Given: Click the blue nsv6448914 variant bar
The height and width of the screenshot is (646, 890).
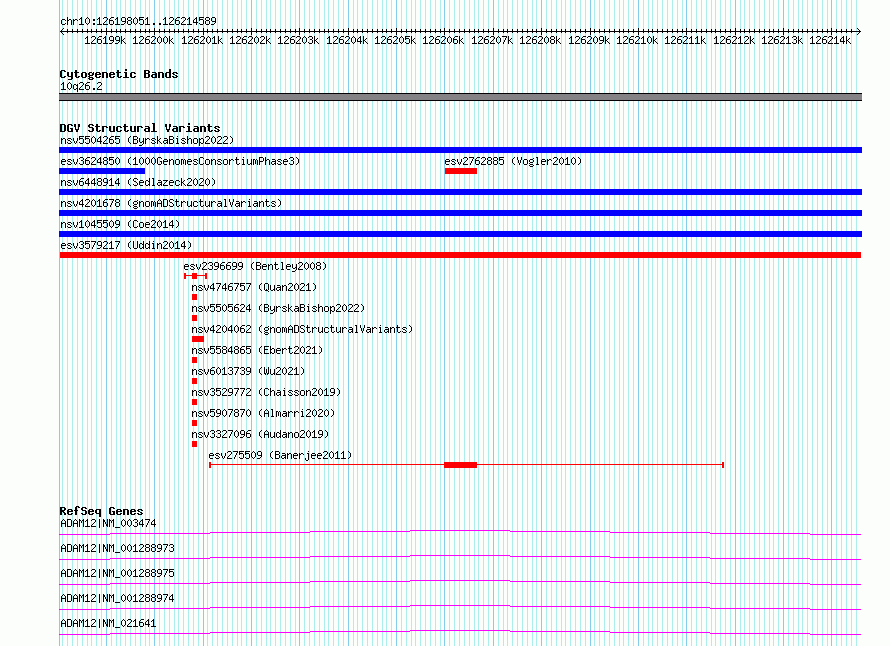Looking at the screenshot, I should click(x=460, y=192).
